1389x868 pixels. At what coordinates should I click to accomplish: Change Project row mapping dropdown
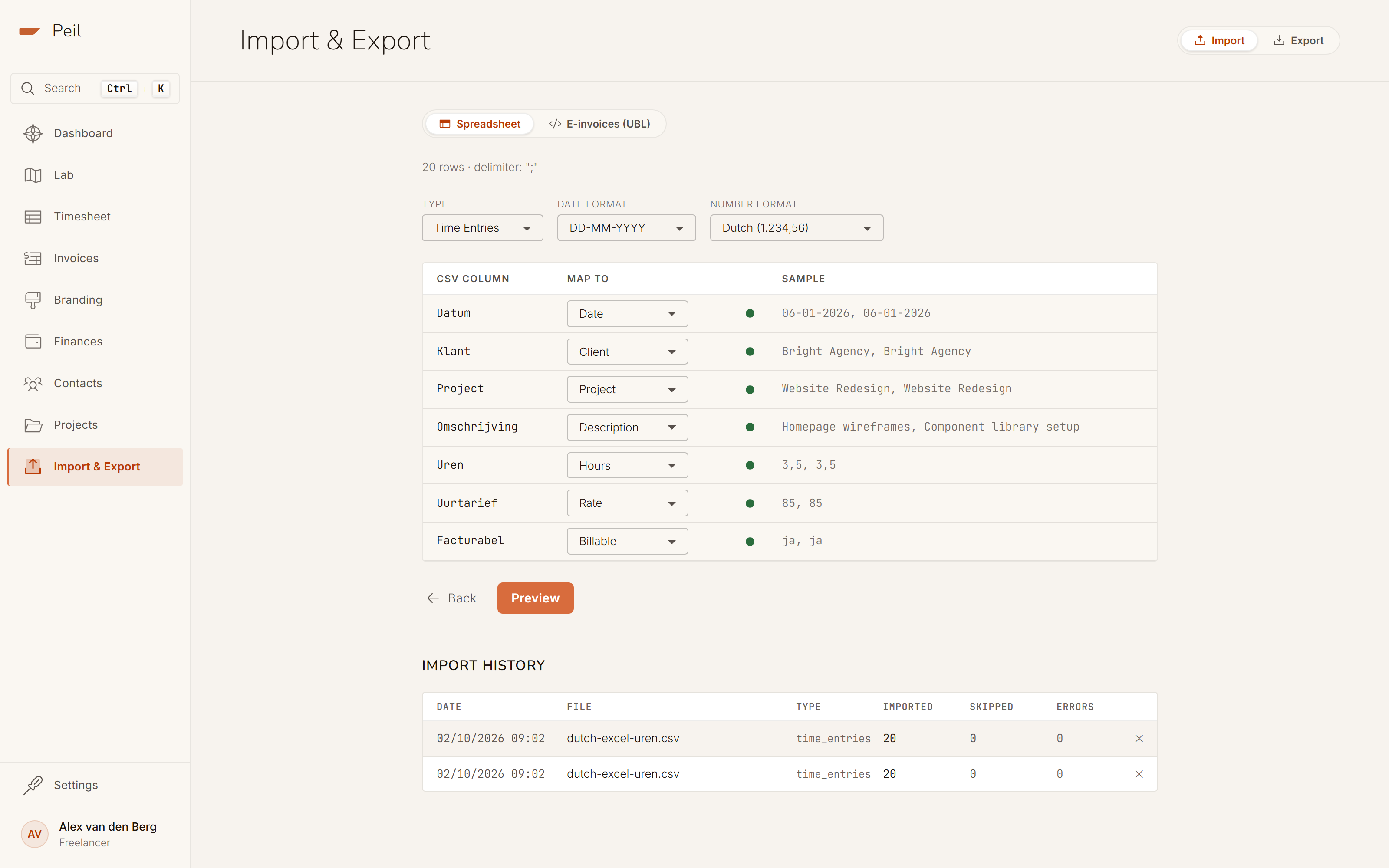click(x=627, y=389)
